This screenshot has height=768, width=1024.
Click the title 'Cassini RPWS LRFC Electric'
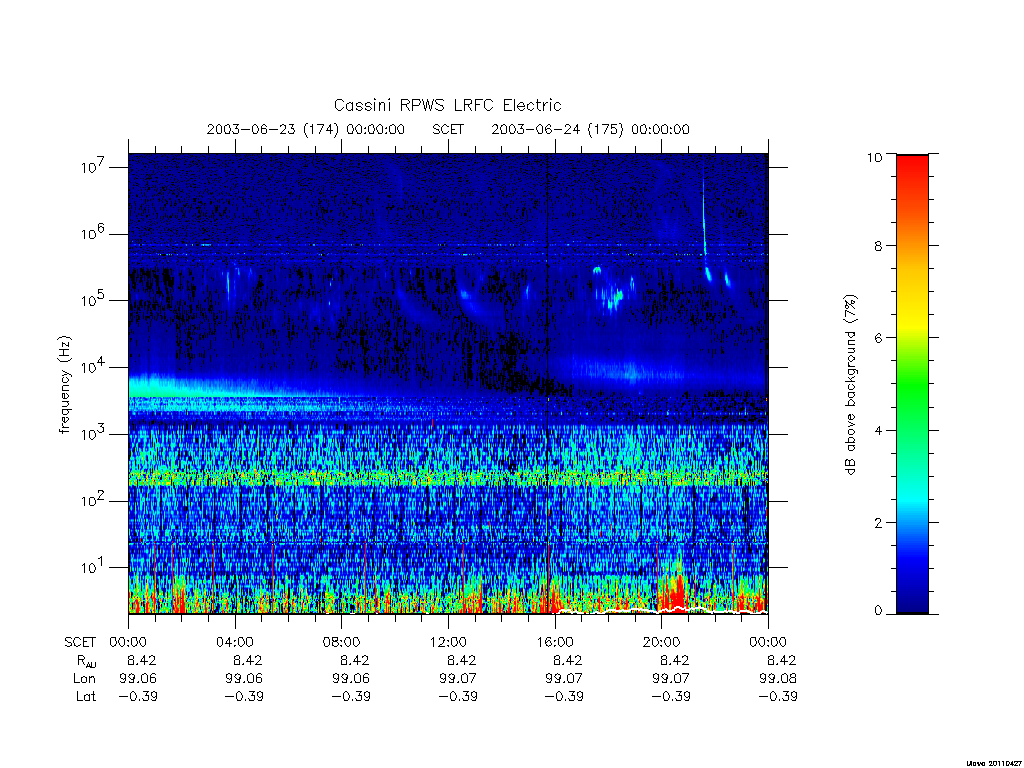tap(447, 105)
